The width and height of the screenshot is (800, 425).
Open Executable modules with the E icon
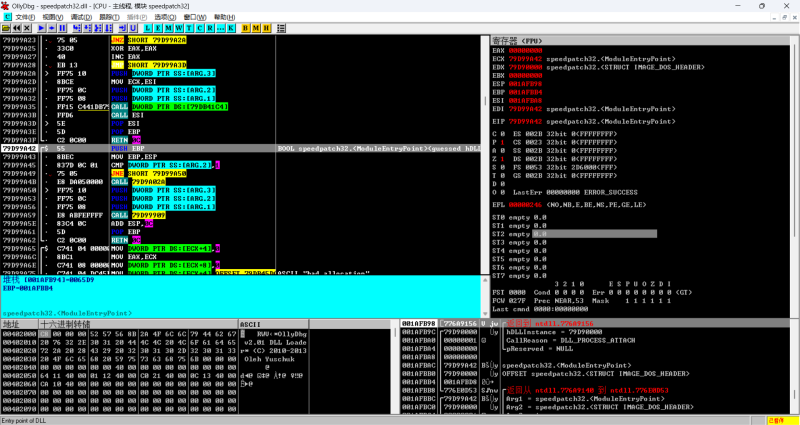(x=158, y=28)
